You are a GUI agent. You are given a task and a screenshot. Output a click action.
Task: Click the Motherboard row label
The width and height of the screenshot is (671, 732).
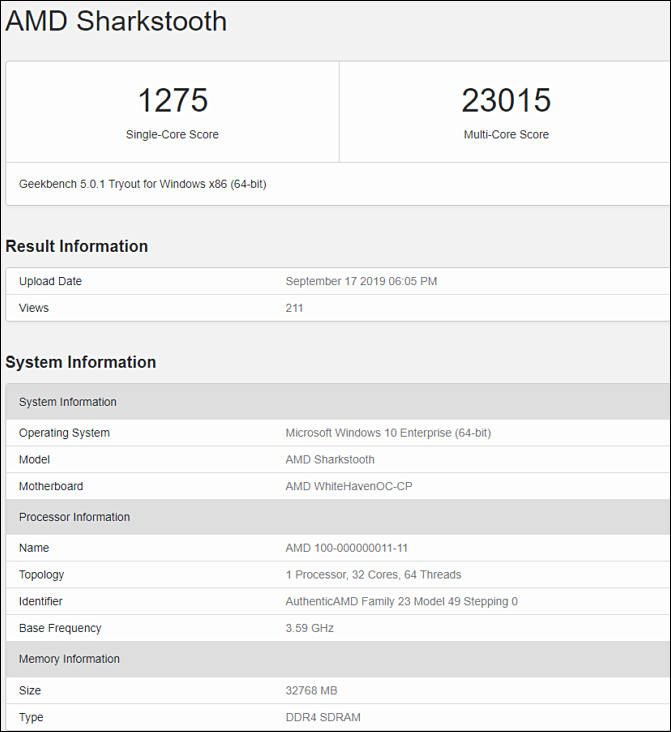(x=51, y=486)
